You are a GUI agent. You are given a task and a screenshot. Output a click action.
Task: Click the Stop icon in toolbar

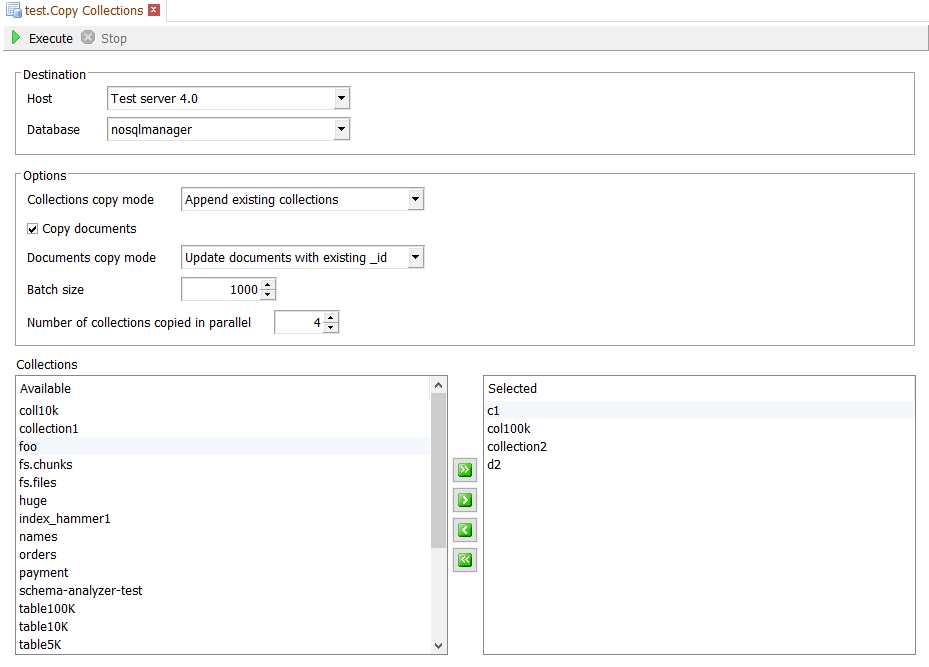88,38
